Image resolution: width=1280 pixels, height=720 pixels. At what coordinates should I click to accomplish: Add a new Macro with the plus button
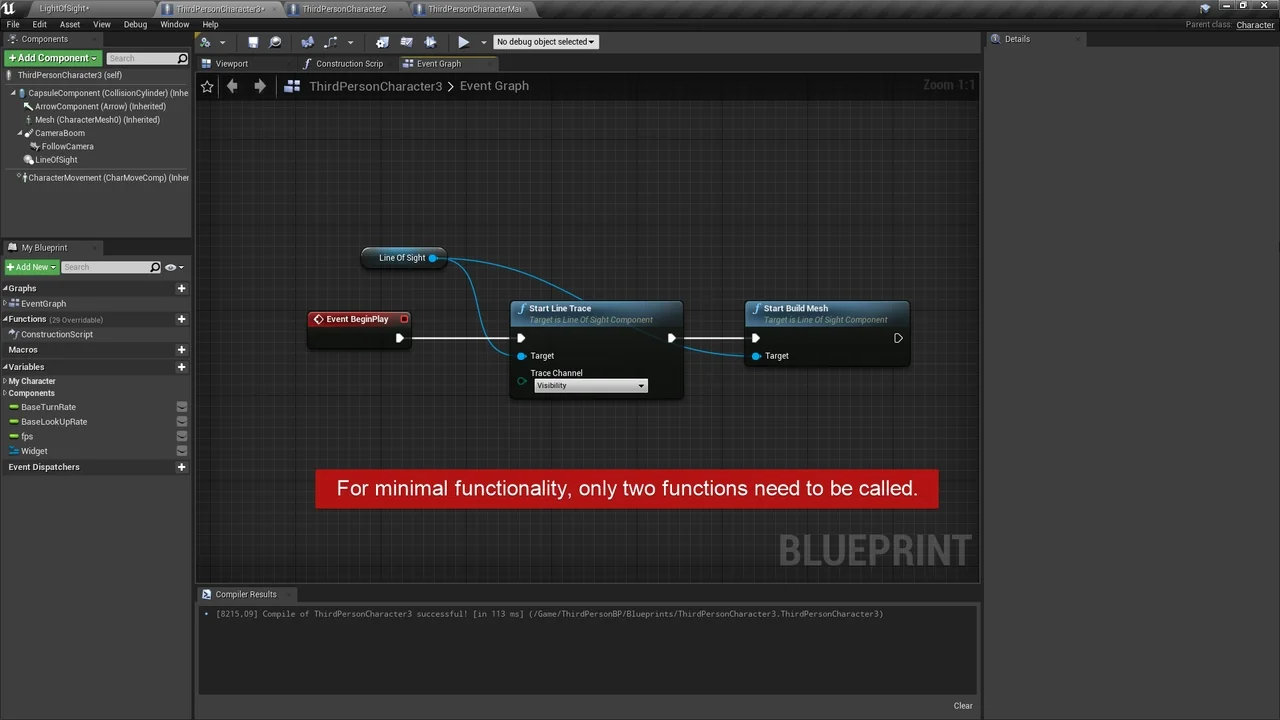tap(181, 350)
